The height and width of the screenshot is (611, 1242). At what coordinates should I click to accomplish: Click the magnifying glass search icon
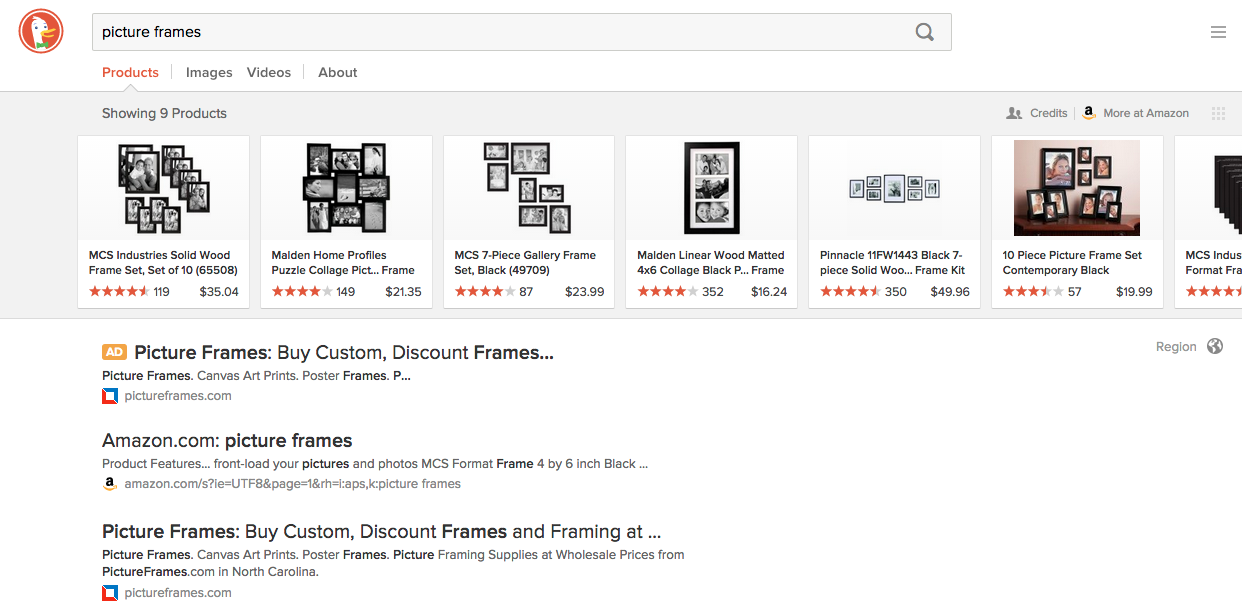point(924,32)
